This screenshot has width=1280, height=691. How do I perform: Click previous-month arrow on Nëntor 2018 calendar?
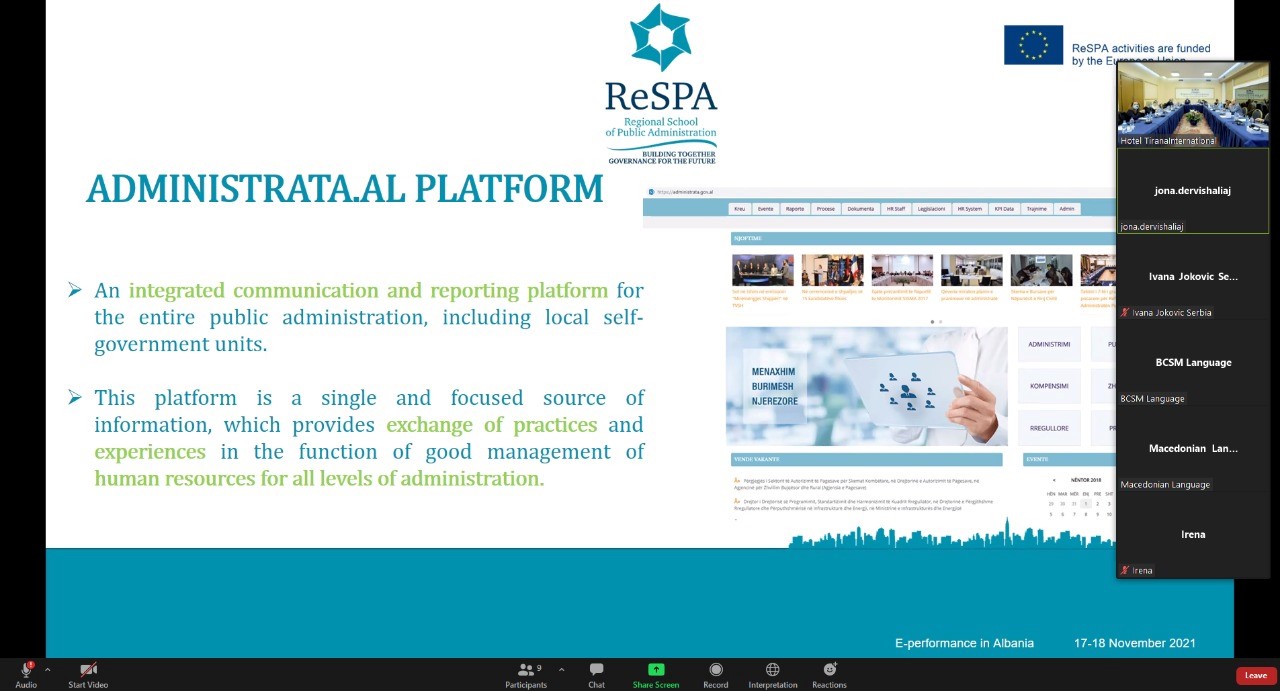tap(1053, 480)
